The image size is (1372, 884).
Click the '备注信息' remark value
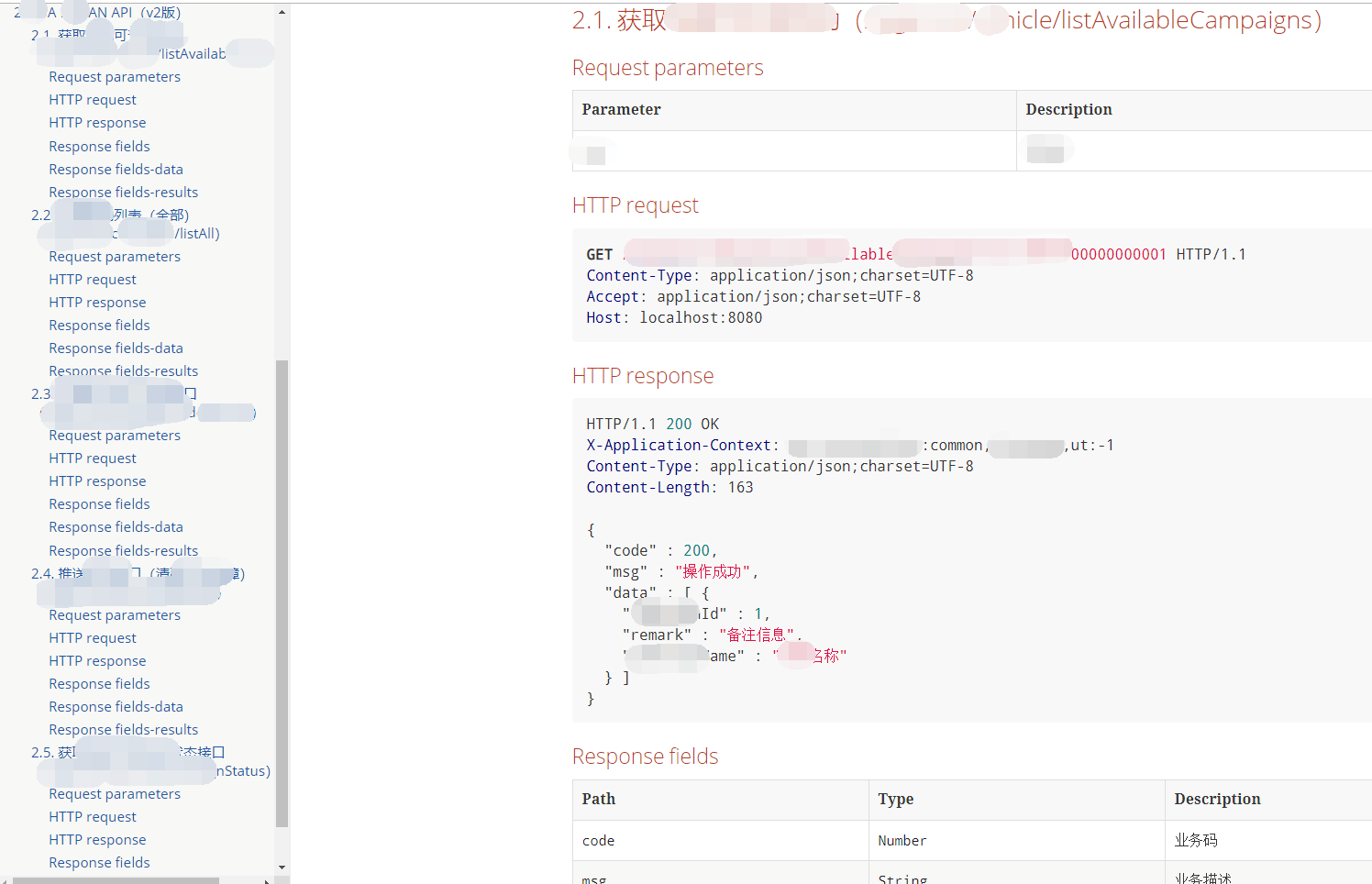[x=758, y=635]
